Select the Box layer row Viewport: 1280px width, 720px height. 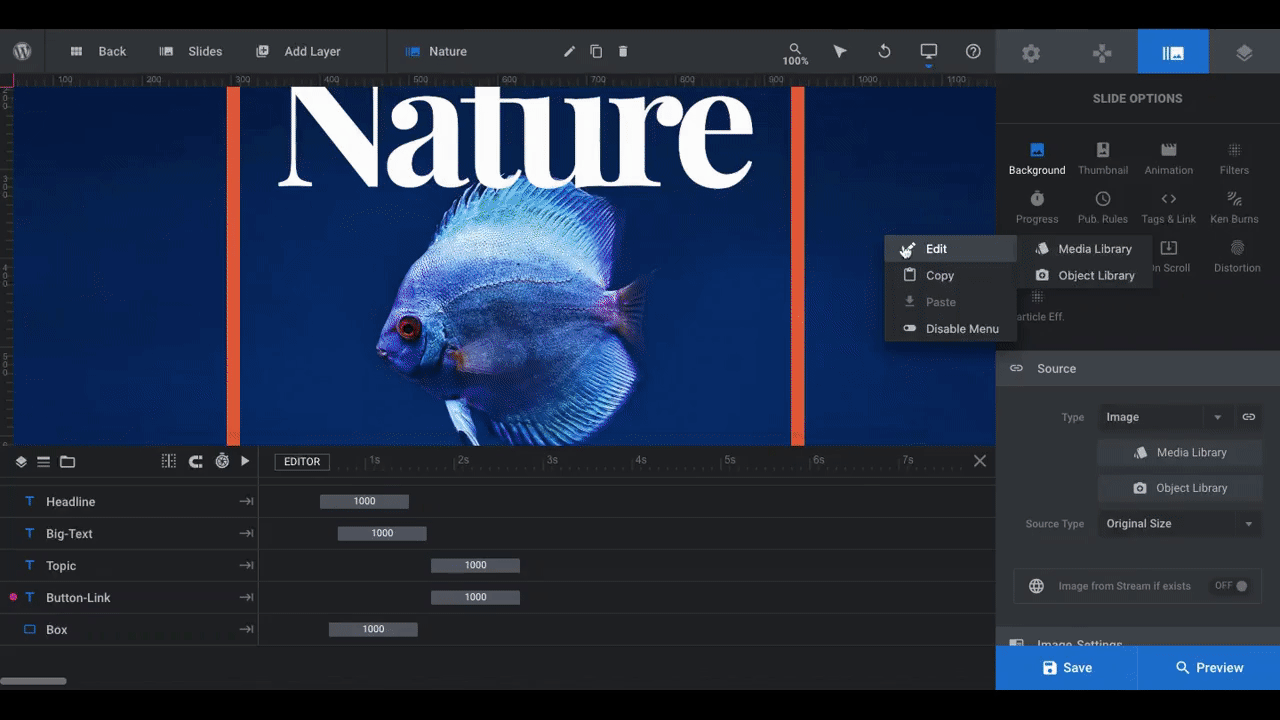pos(129,630)
